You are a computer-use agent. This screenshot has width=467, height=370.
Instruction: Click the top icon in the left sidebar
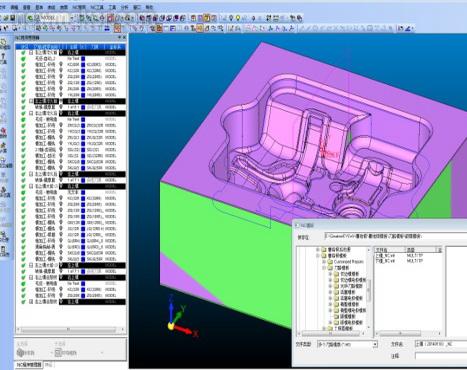click(x=3, y=42)
